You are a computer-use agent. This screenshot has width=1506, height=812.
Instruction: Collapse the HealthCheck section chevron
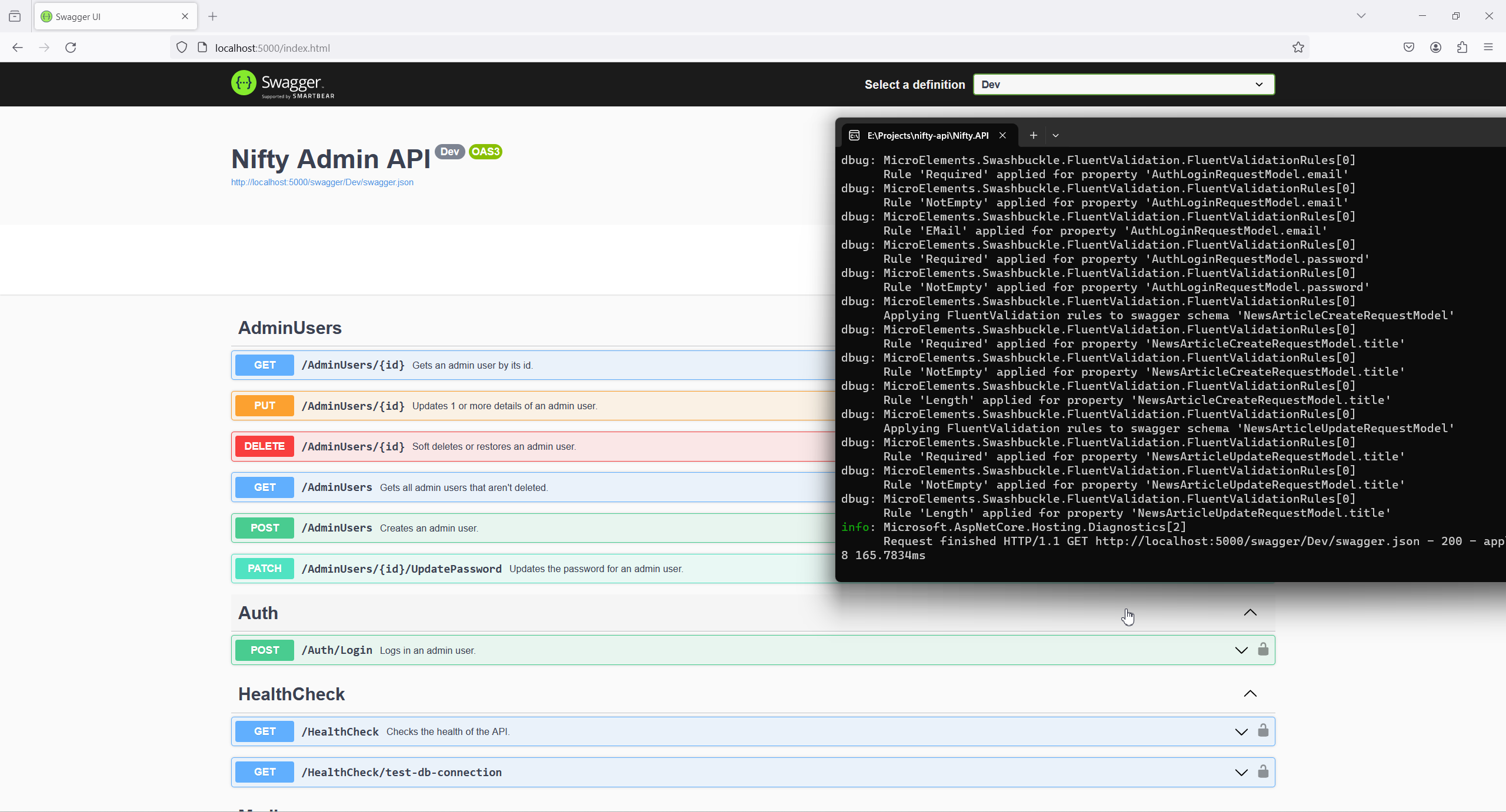(1250, 694)
